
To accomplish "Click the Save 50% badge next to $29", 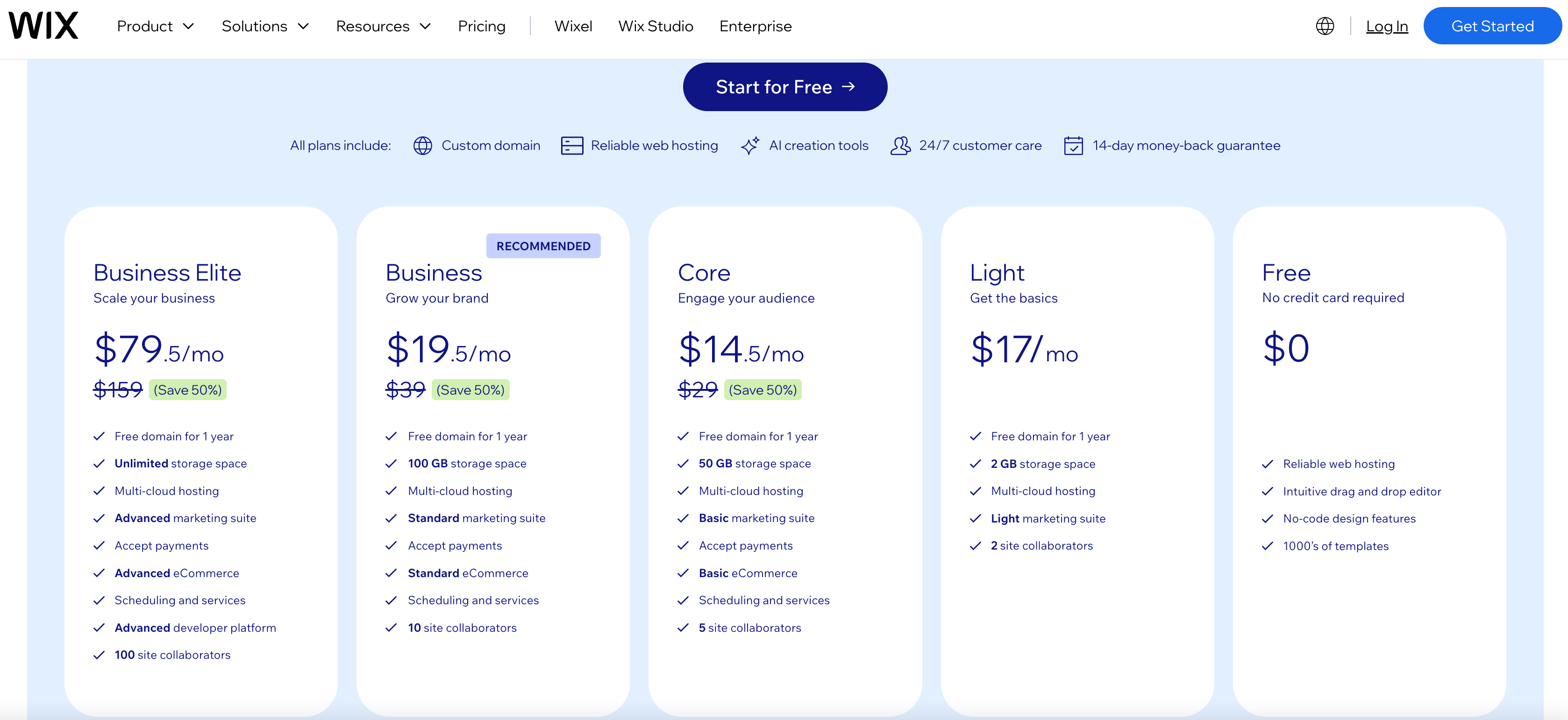I will [x=763, y=390].
